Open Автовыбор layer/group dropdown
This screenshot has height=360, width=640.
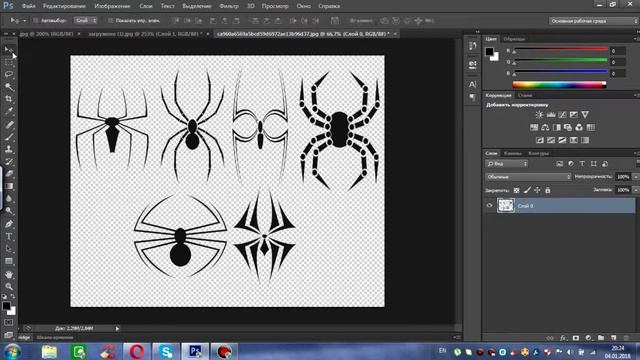[86, 20]
